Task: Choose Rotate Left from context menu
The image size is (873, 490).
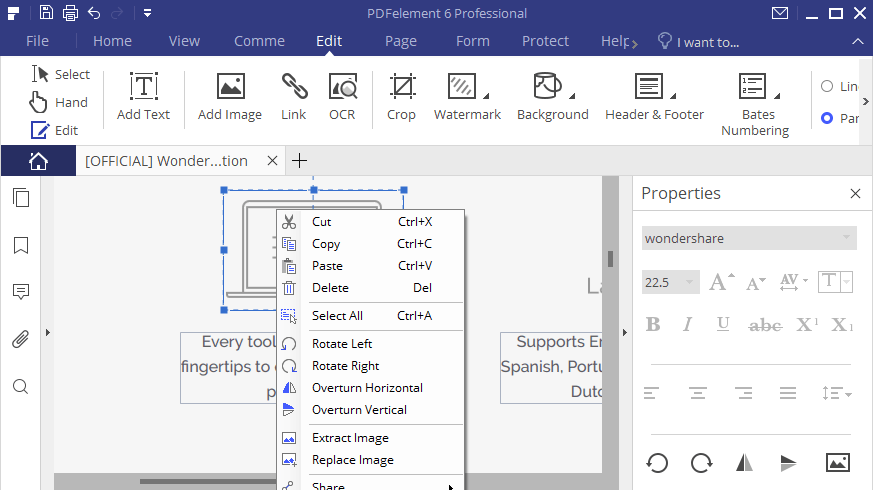Action: [370, 344]
